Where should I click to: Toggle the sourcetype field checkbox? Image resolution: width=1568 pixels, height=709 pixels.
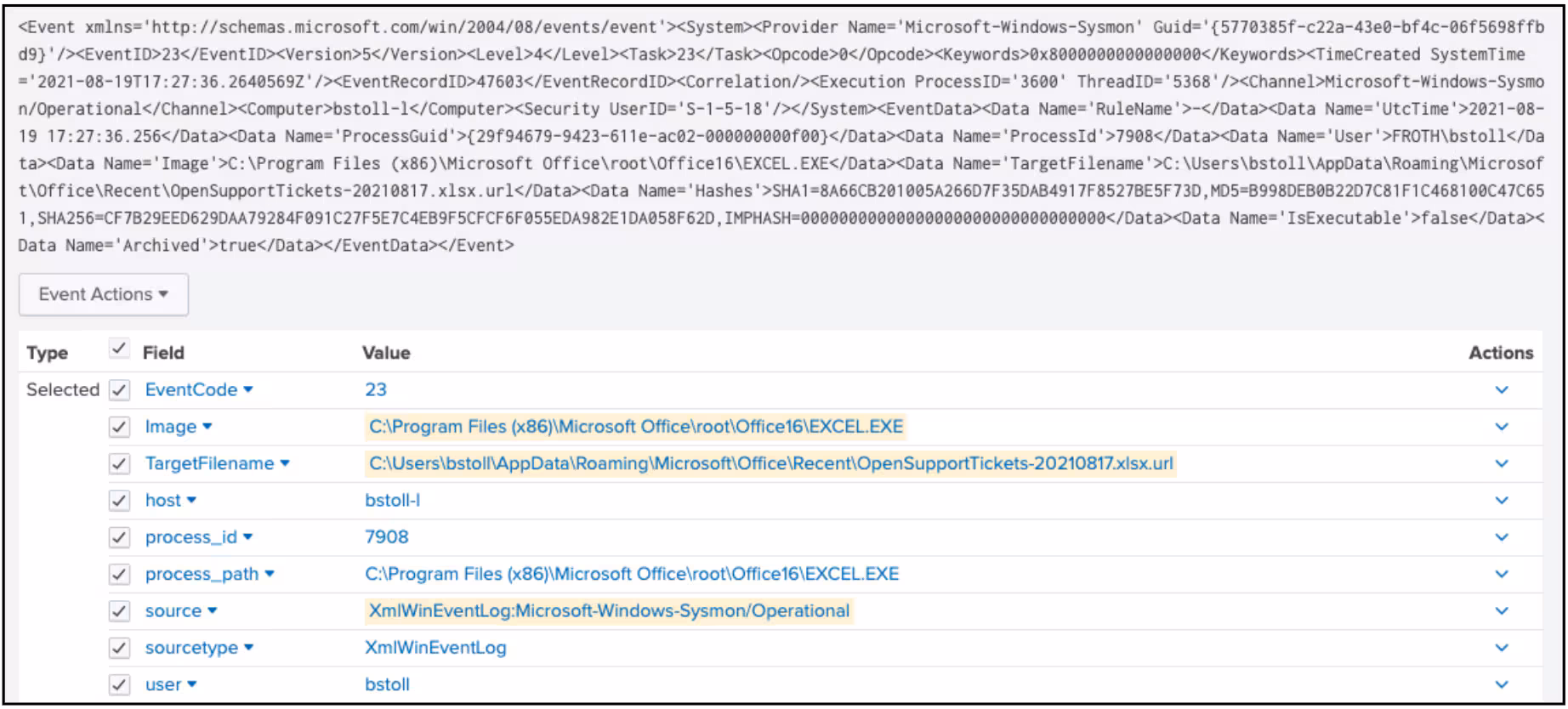119,648
